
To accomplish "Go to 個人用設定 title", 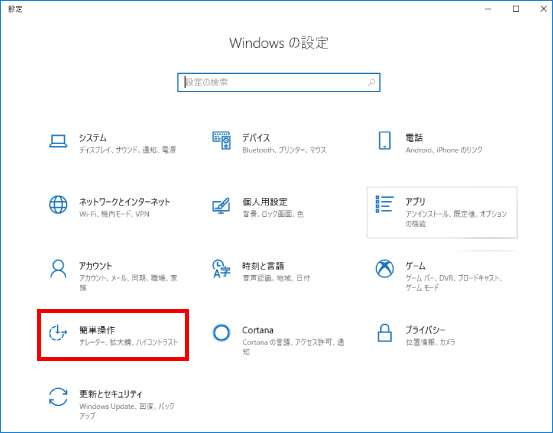I will 265,202.
